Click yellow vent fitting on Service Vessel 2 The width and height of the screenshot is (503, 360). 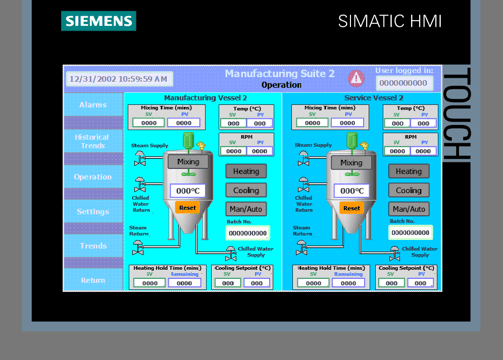[x=364, y=146]
